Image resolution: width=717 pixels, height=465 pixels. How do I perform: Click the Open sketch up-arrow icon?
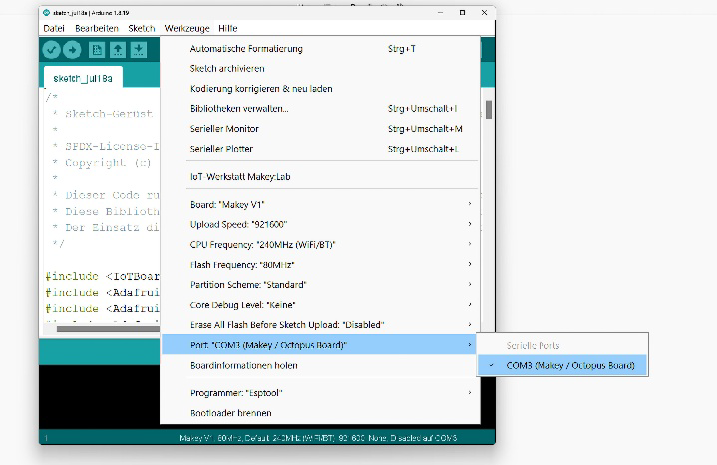pyautogui.click(x=118, y=50)
